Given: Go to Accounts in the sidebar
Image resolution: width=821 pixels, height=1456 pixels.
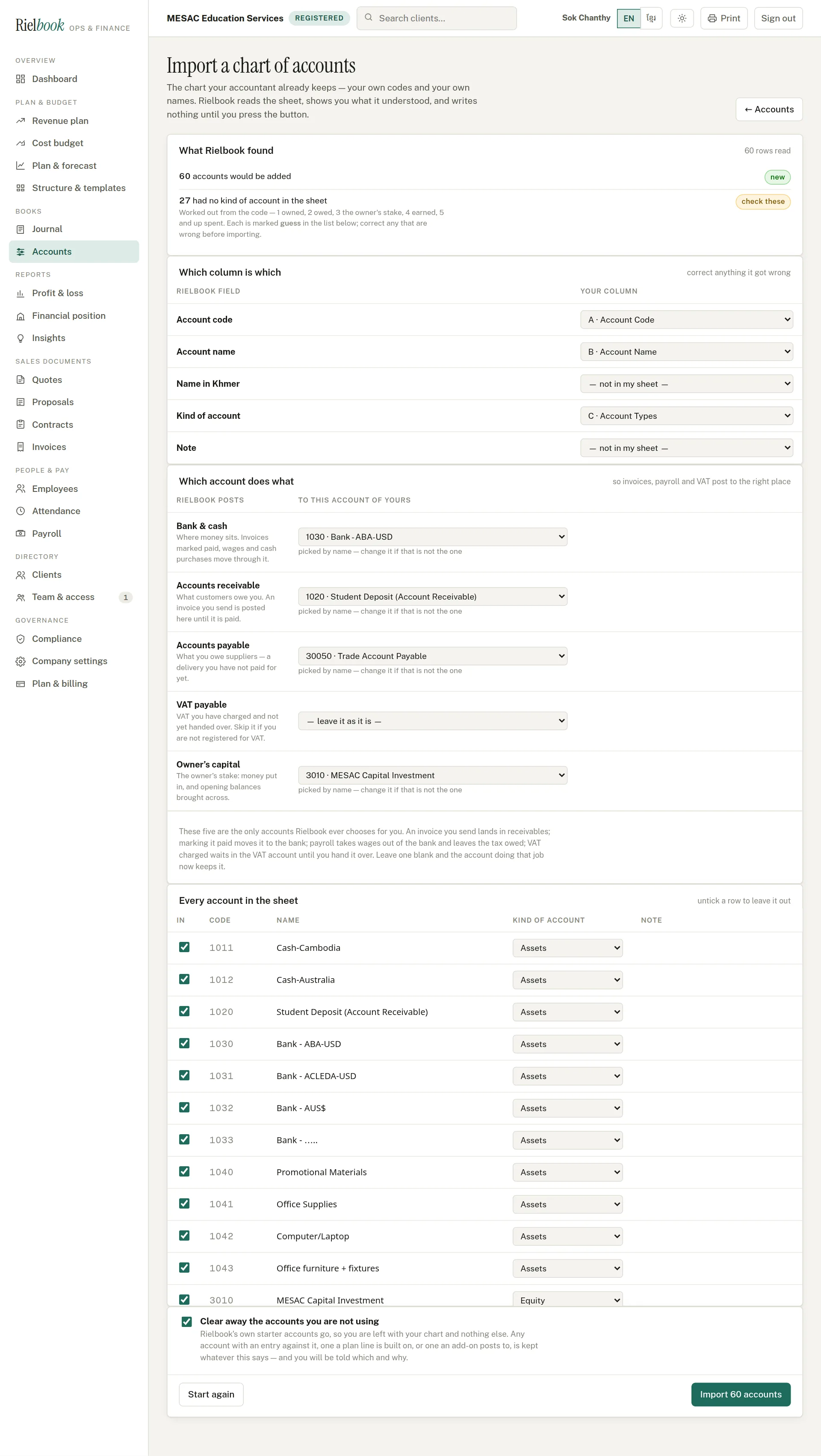Looking at the screenshot, I should 74,252.
